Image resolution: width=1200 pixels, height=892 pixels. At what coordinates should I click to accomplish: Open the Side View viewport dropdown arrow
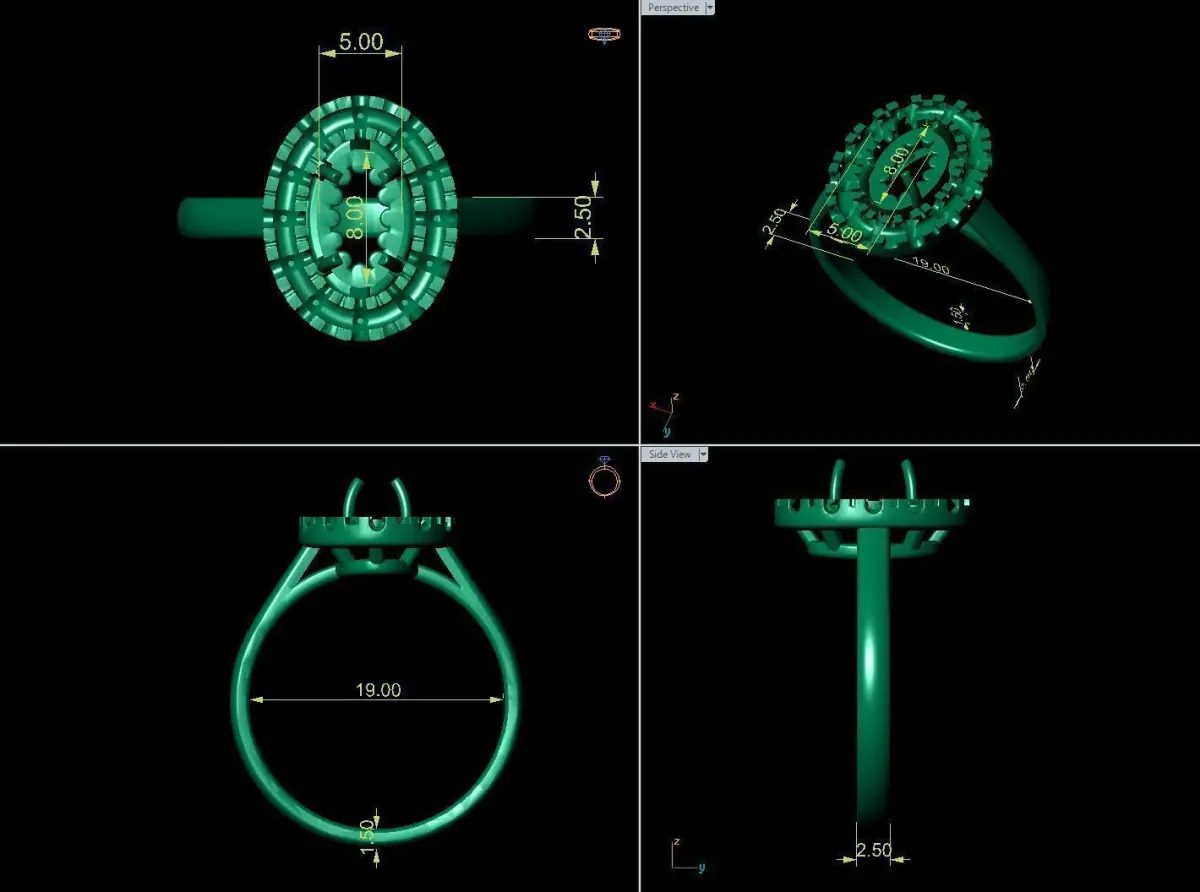point(703,454)
